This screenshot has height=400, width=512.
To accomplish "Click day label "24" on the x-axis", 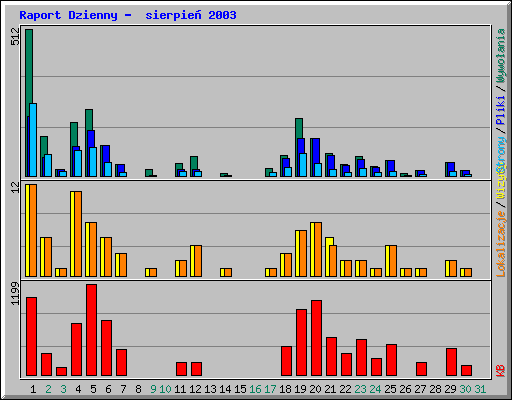I will coord(375,389).
